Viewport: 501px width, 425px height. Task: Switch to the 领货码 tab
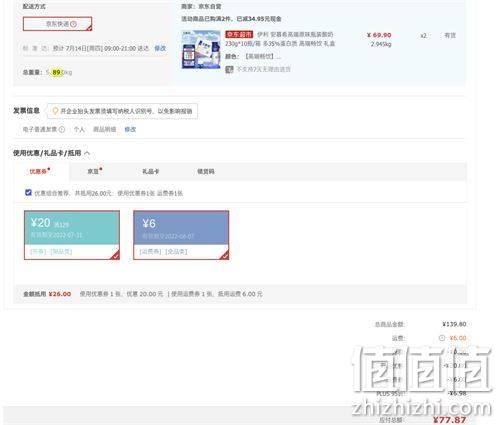(x=206, y=171)
